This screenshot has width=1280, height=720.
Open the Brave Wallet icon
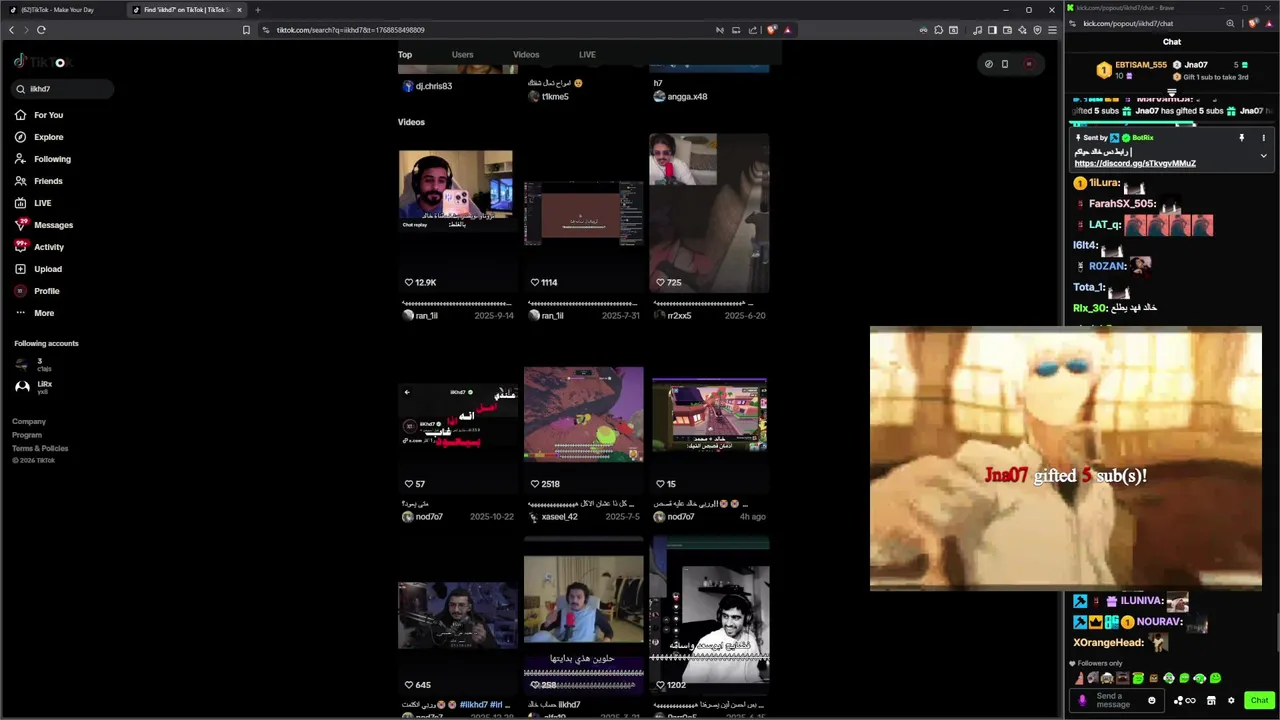[1007, 30]
